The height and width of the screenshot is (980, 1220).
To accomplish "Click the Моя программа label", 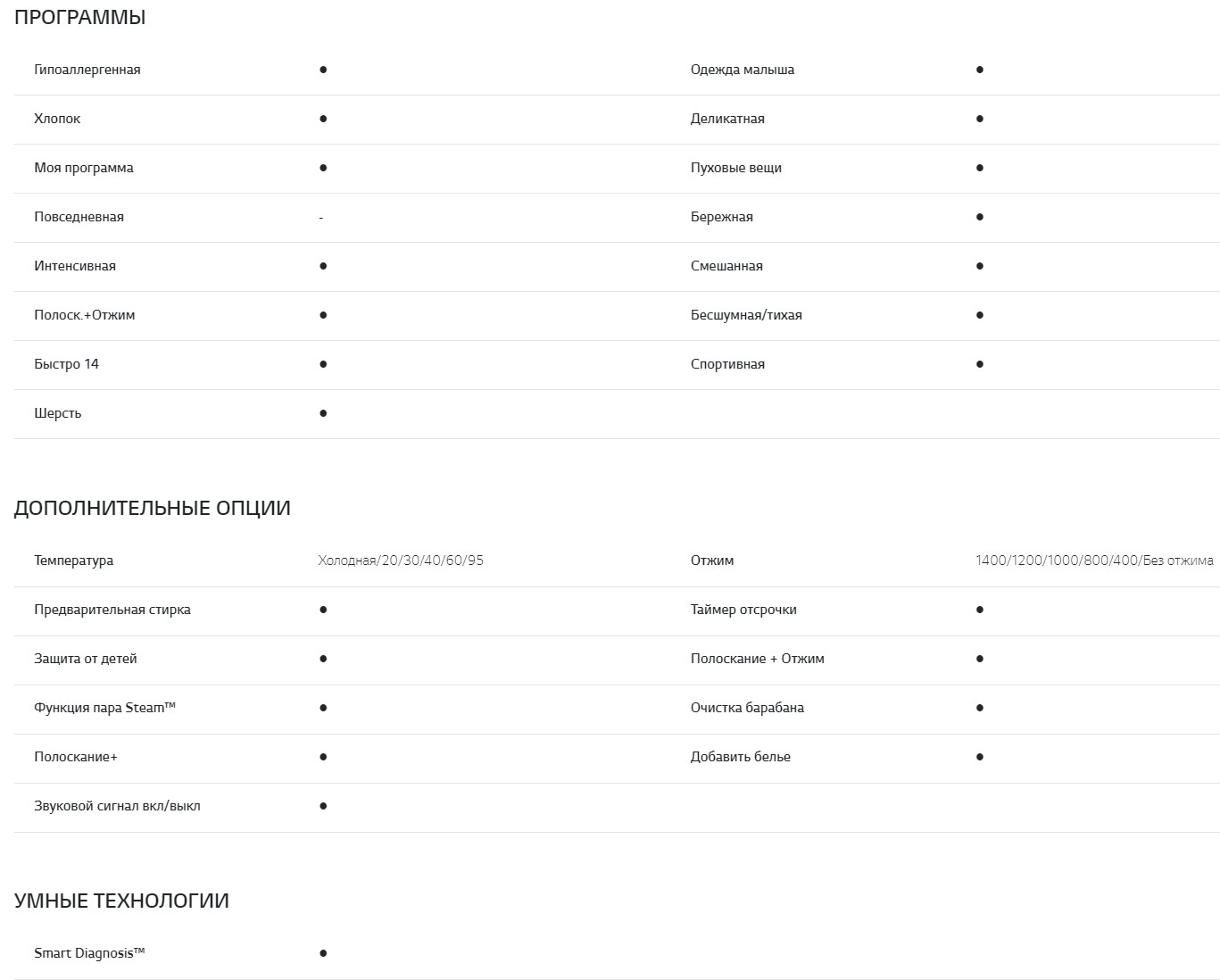I will click(x=84, y=168).
